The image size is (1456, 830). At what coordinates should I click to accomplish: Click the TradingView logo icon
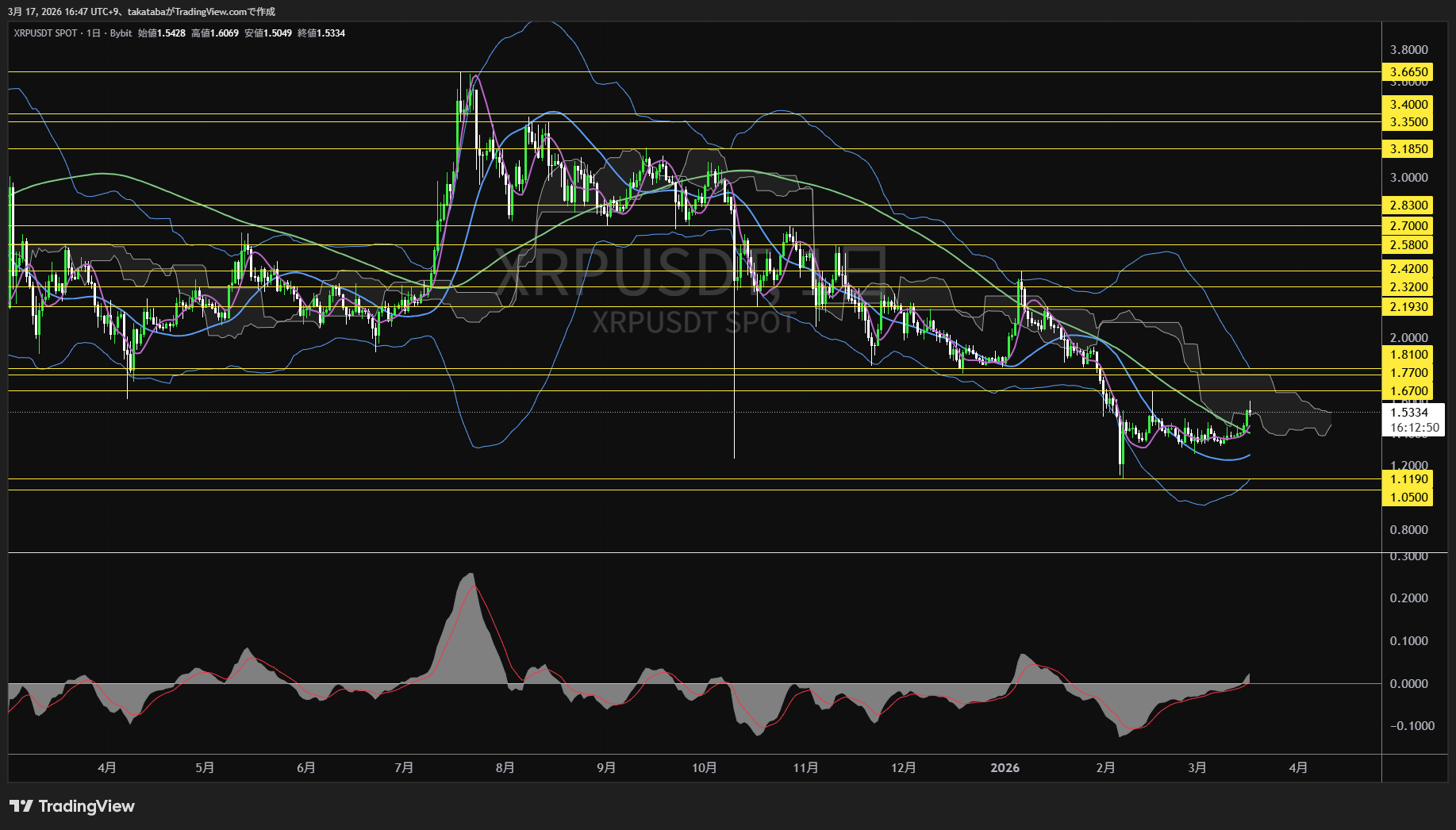pos(21,806)
